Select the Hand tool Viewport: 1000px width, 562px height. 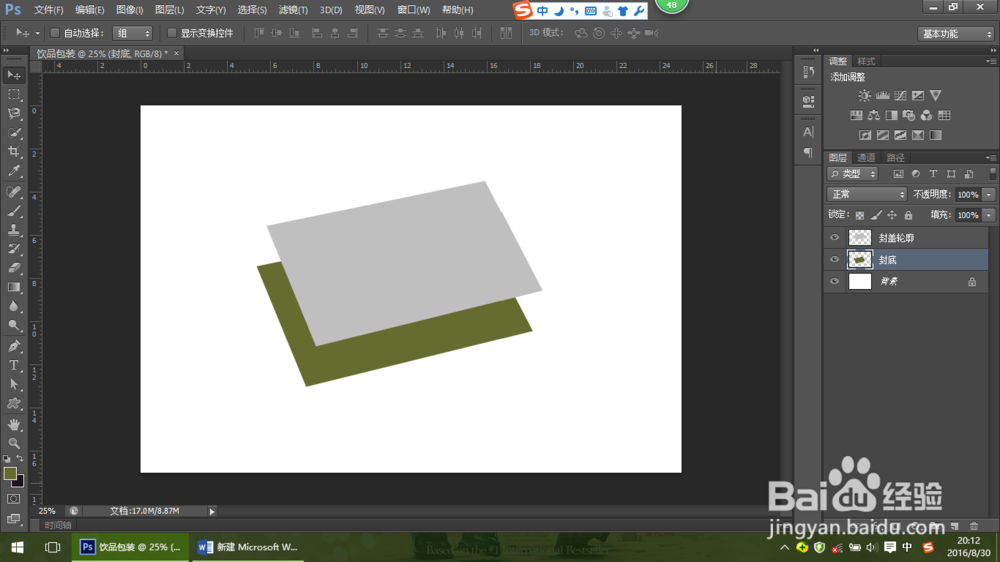14,424
